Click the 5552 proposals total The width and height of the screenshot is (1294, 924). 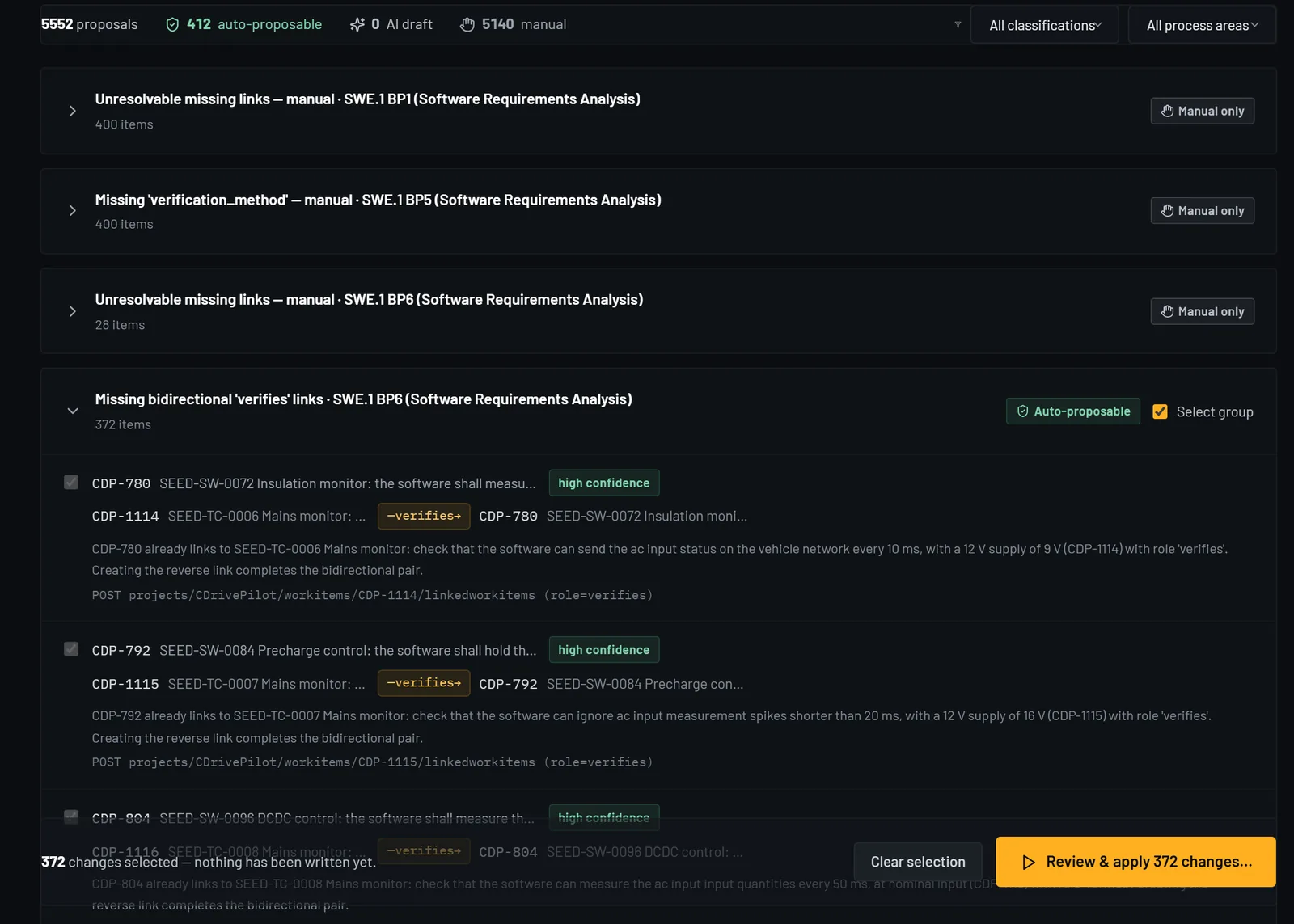pos(90,24)
